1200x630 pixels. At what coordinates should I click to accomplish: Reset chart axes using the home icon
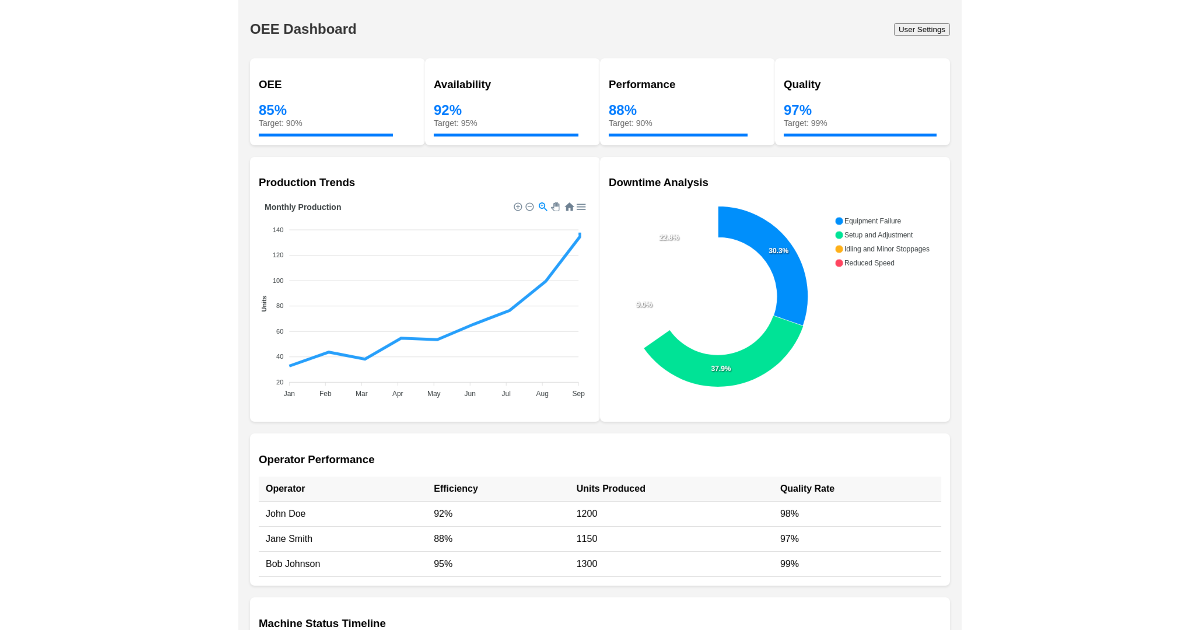pyautogui.click(x=569, y=206)
